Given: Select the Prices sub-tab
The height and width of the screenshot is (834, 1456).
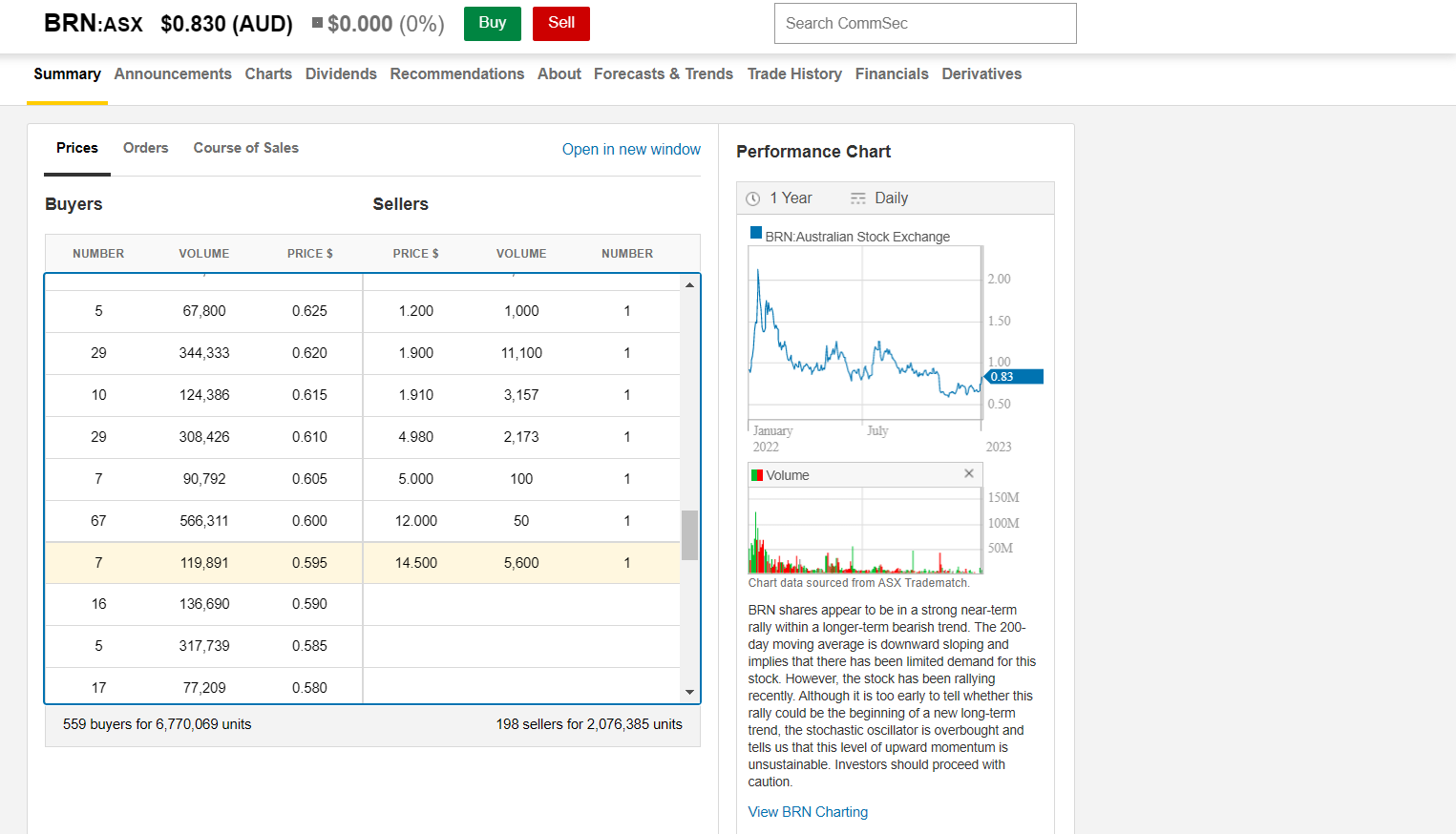Looking at the screenshot, I should pyautogui.click(x=77, y=148).
